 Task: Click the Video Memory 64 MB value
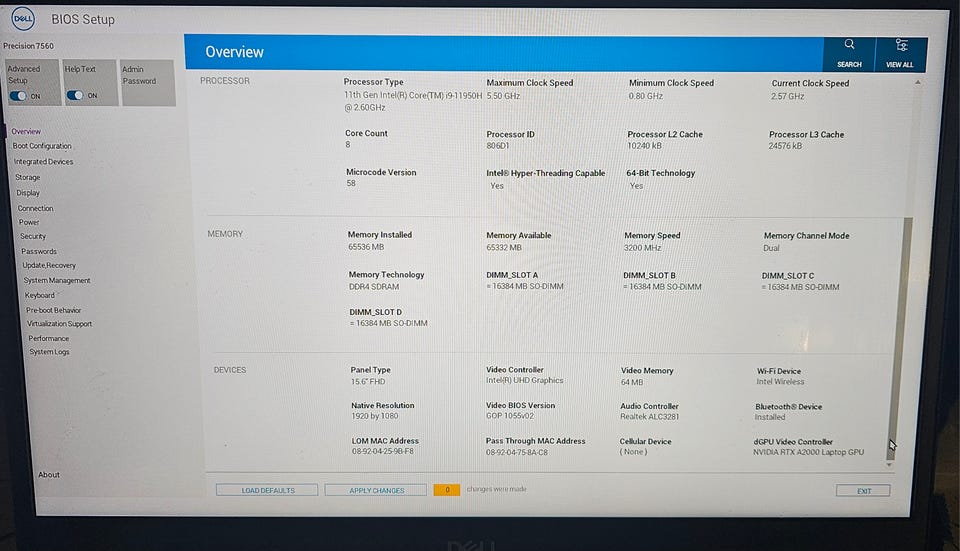[632, 382]
